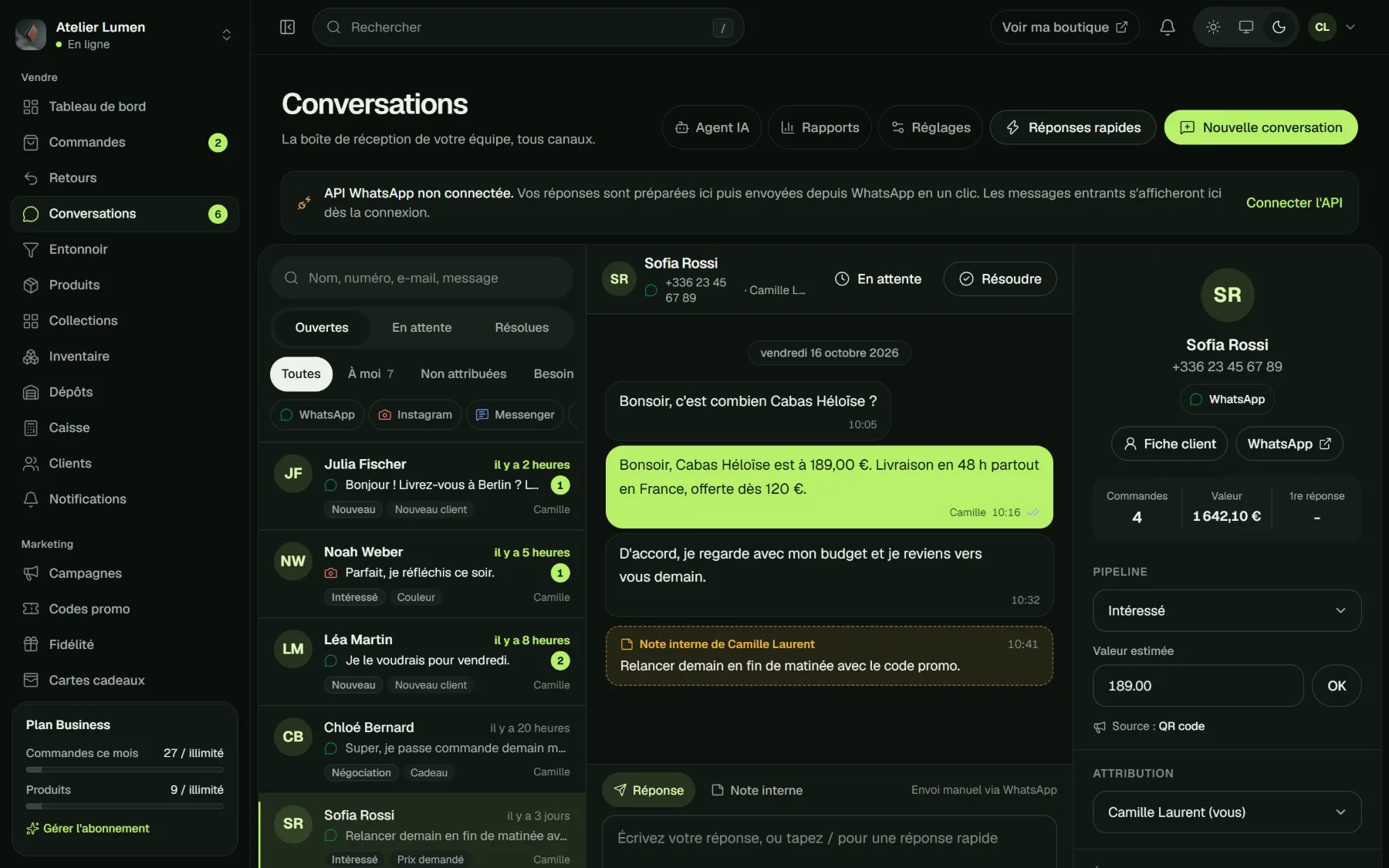Open Commandes in the sidebar
The width and height of the screenshot is (1389, 868).
pos(125,142)
